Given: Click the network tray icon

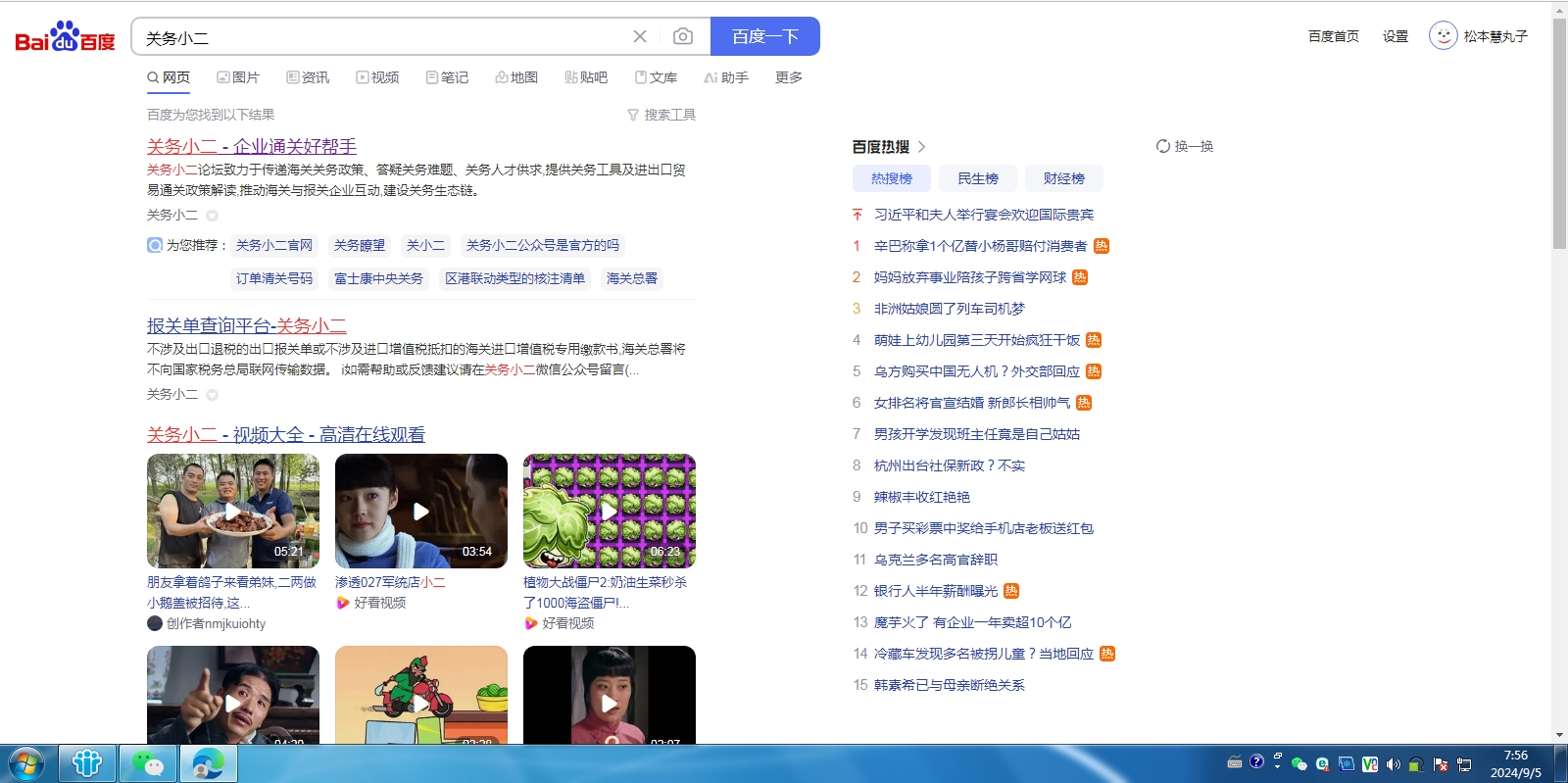Looking at the screenshot, I should click(1464, 764).
